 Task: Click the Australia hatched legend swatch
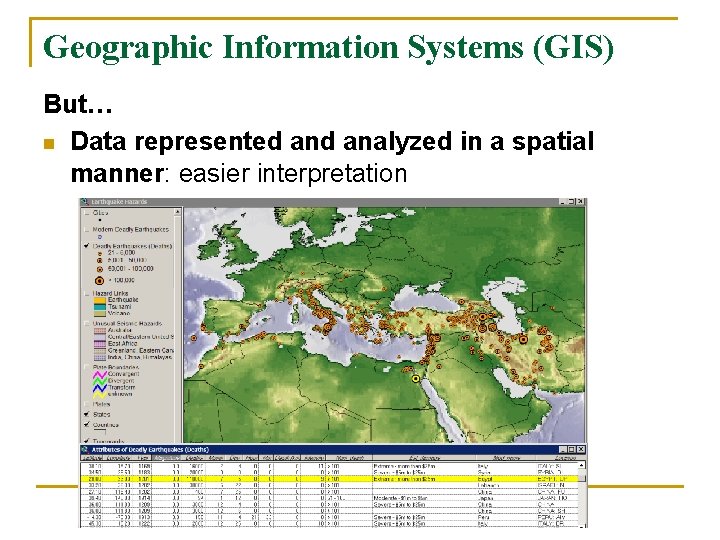coord(100,330)
